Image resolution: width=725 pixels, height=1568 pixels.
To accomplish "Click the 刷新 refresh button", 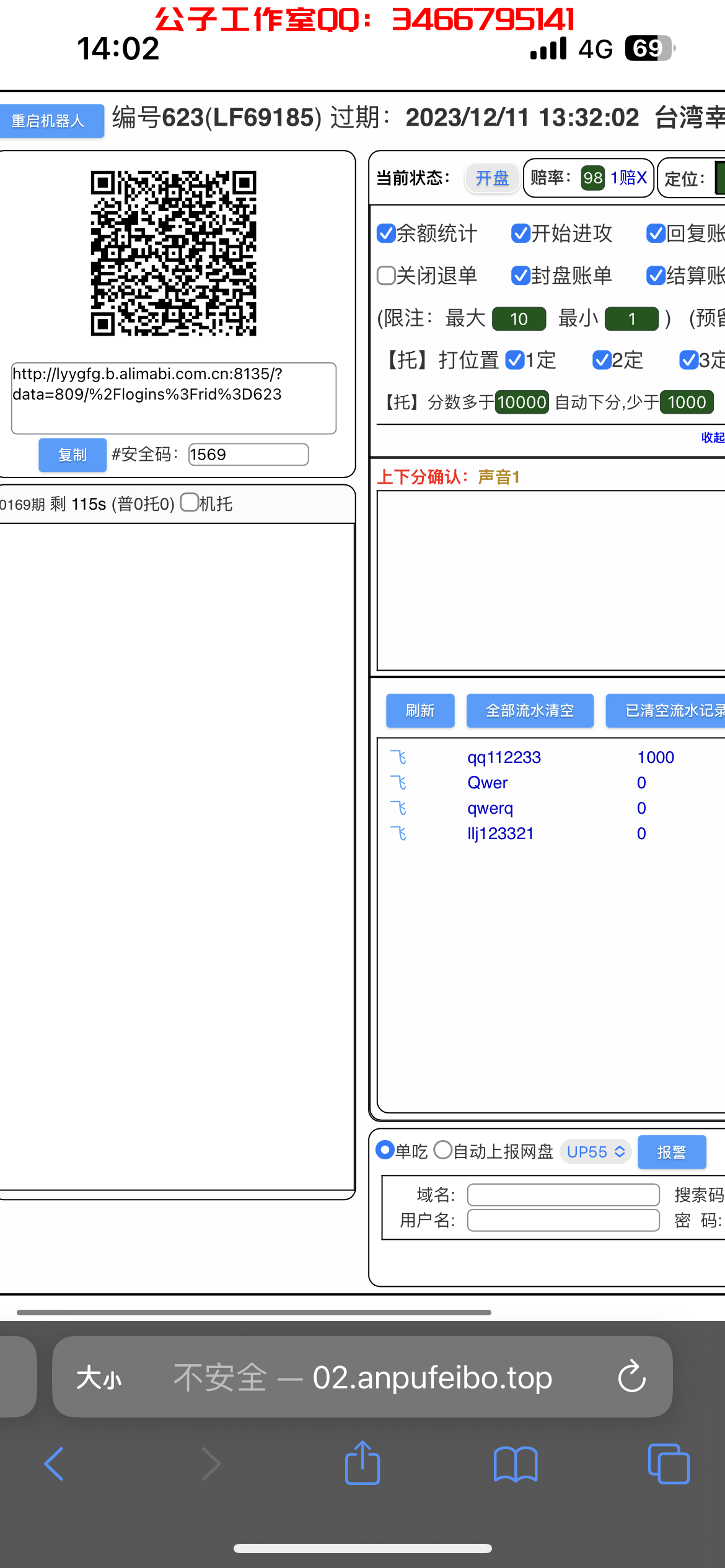I will pos(420,710).
